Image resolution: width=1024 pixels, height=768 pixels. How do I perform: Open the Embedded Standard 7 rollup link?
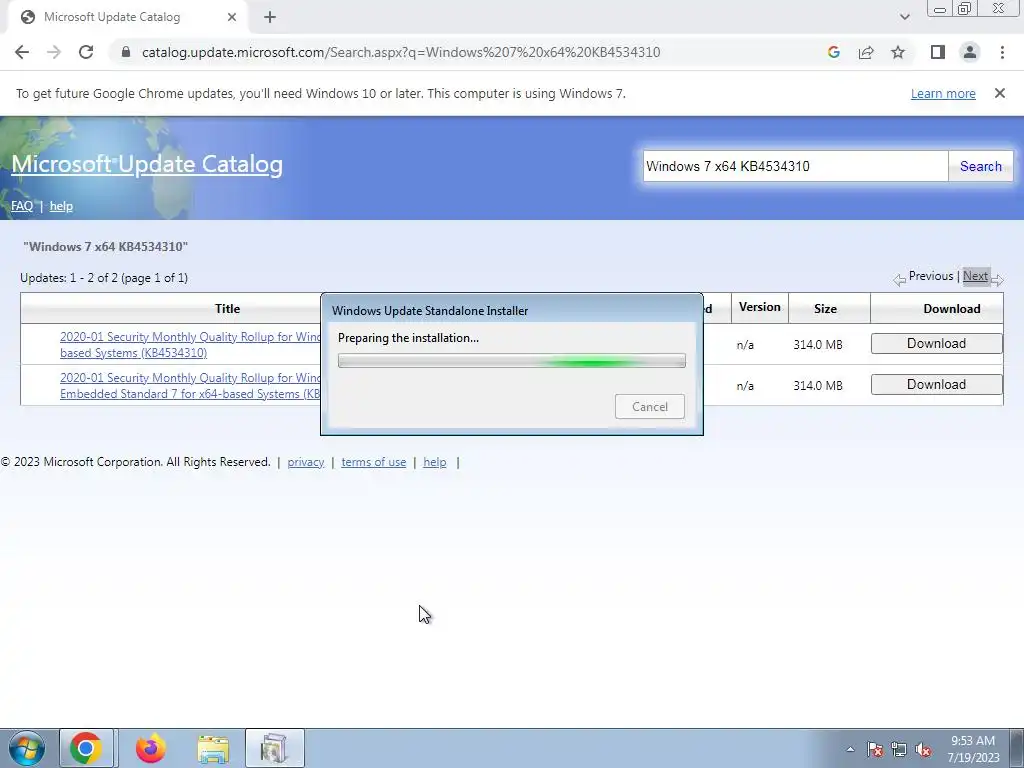pos(190,386)
